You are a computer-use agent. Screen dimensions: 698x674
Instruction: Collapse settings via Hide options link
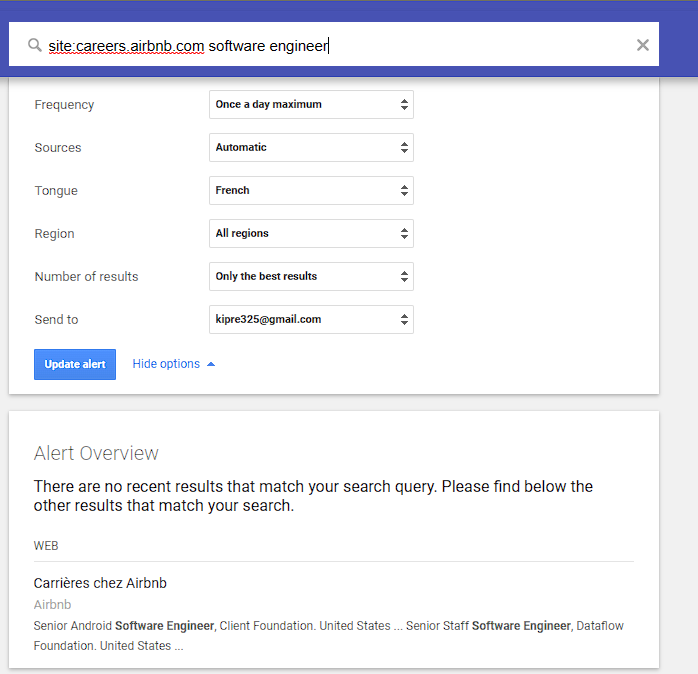tap(166, 364)
